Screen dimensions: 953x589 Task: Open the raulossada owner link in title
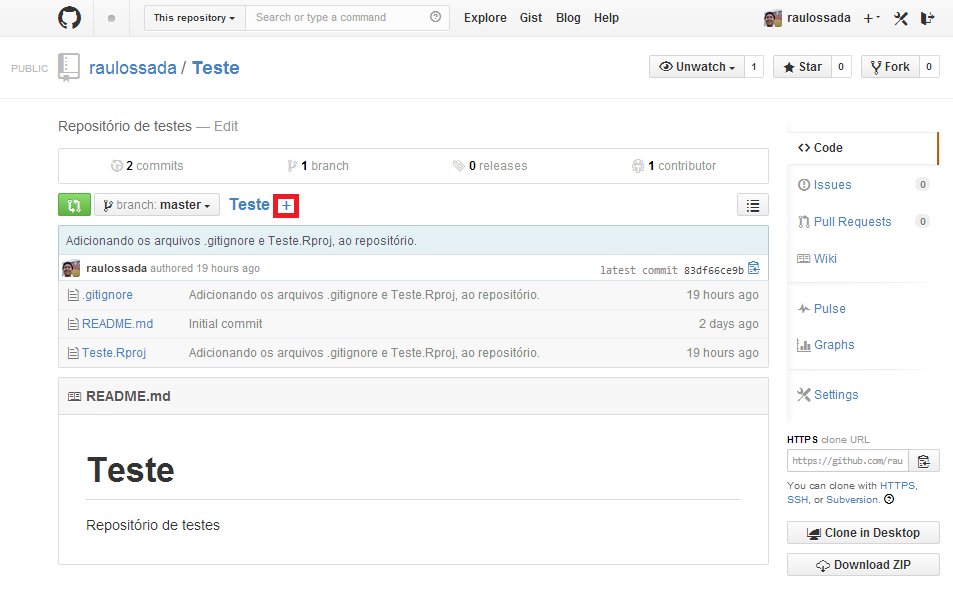132,67
